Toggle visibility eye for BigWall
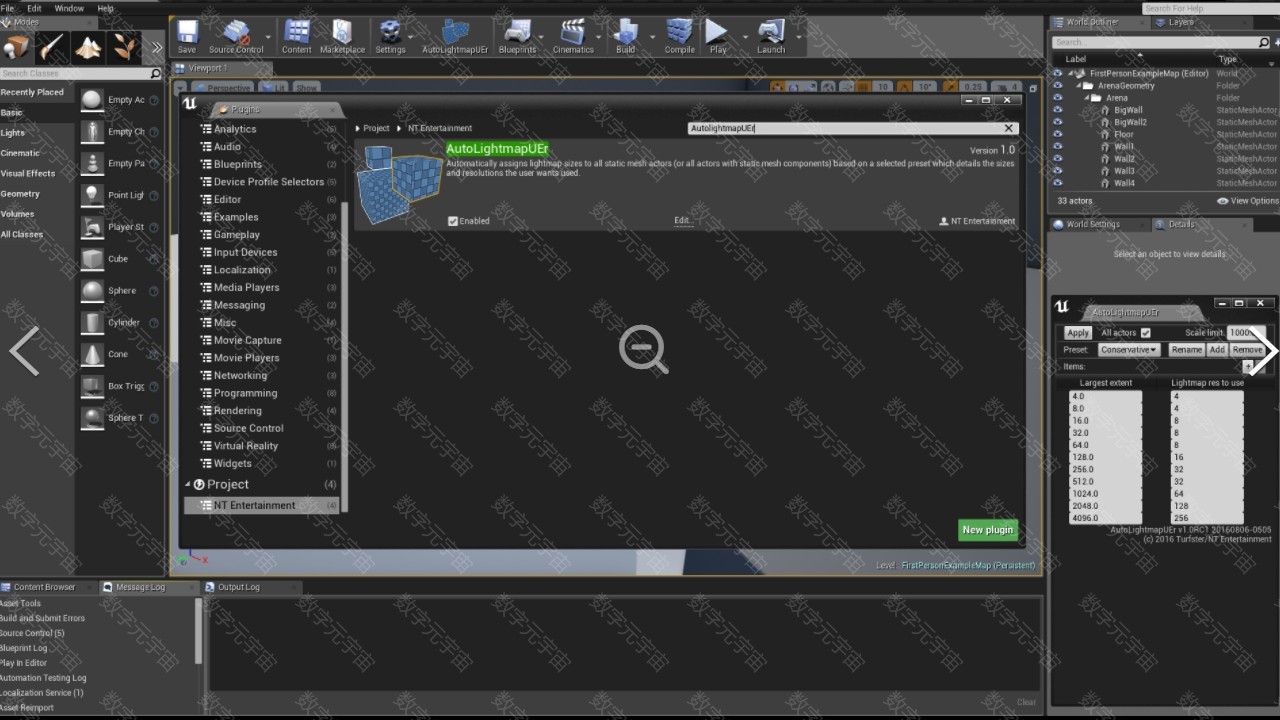The height and width of the screenshot is (720, 1280). point(1058,110)
